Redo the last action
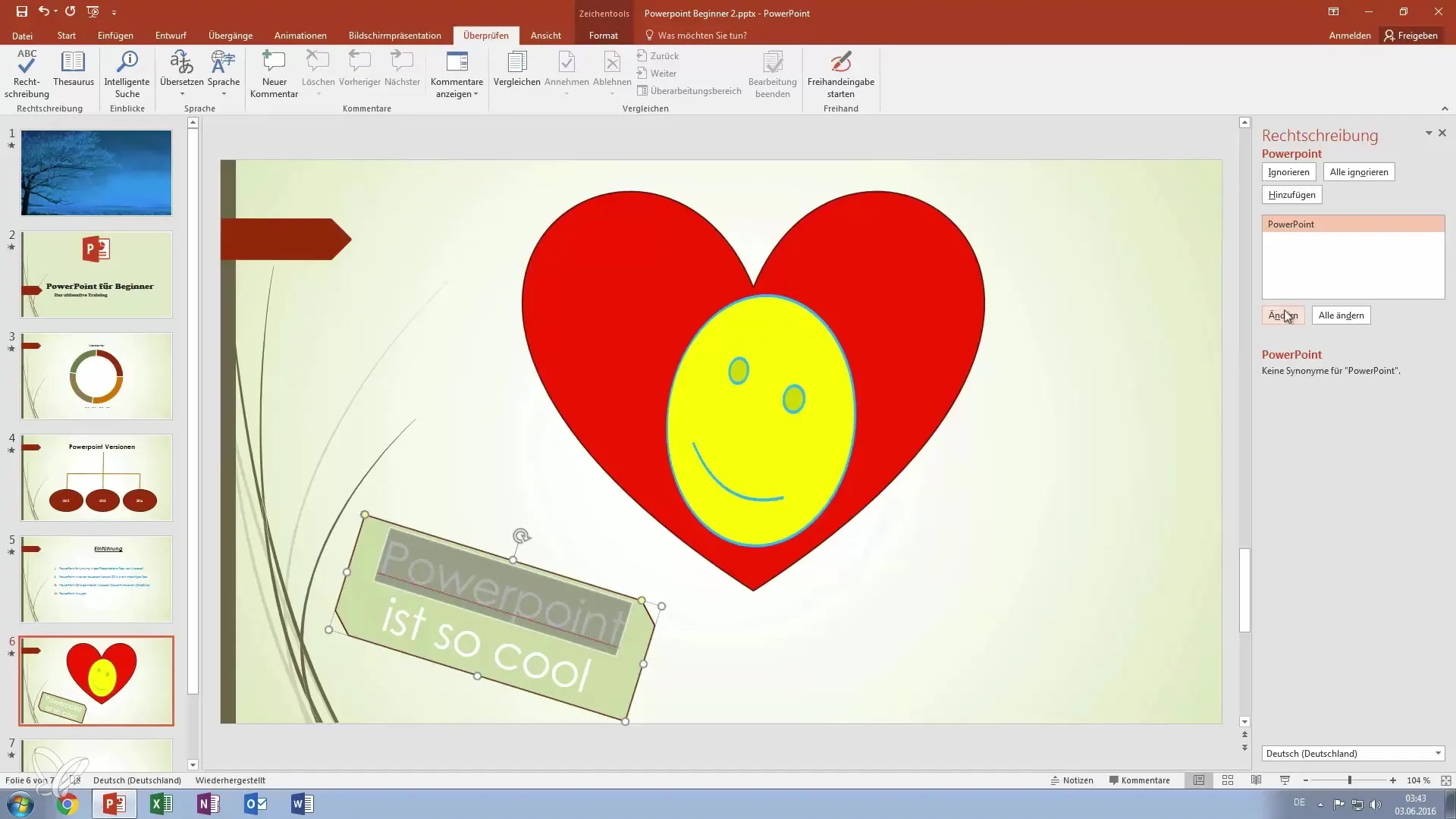This screenshot has height=819, width=1456. click(70, 11)
